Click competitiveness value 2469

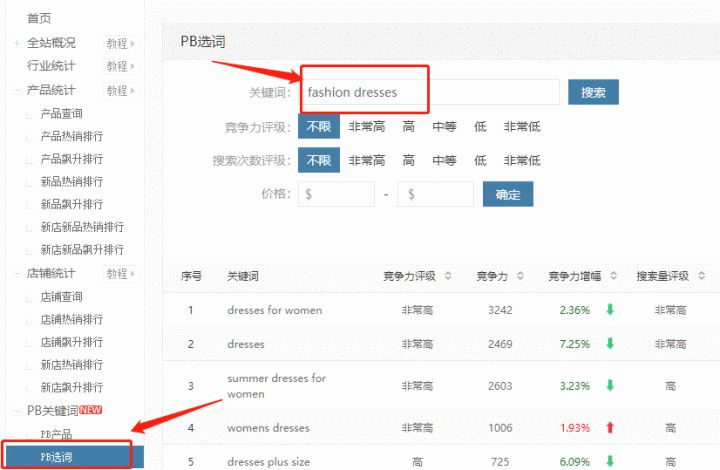coord(500,344)
